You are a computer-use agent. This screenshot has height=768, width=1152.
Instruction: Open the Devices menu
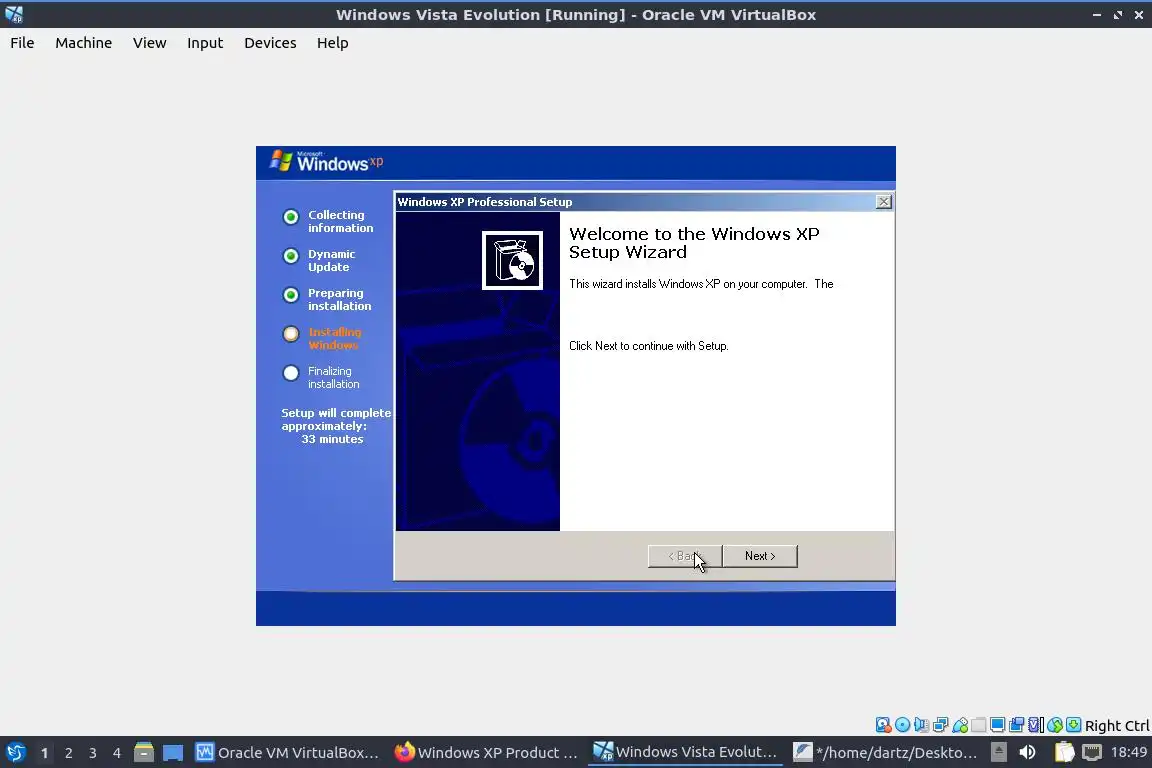pos(270,43)
